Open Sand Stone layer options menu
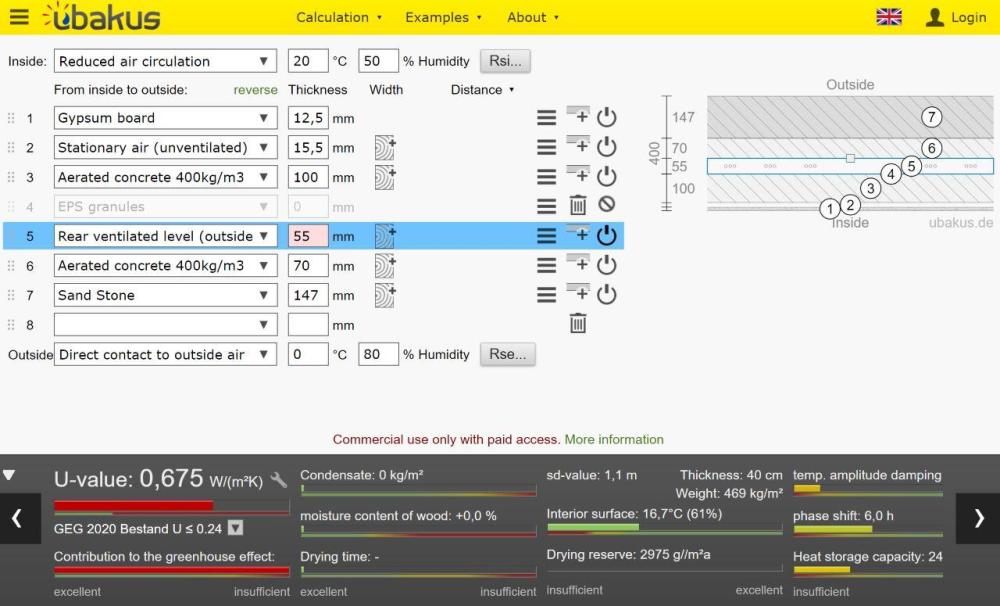The width and height of the screenshot is (1000, 606). [546, 295]
